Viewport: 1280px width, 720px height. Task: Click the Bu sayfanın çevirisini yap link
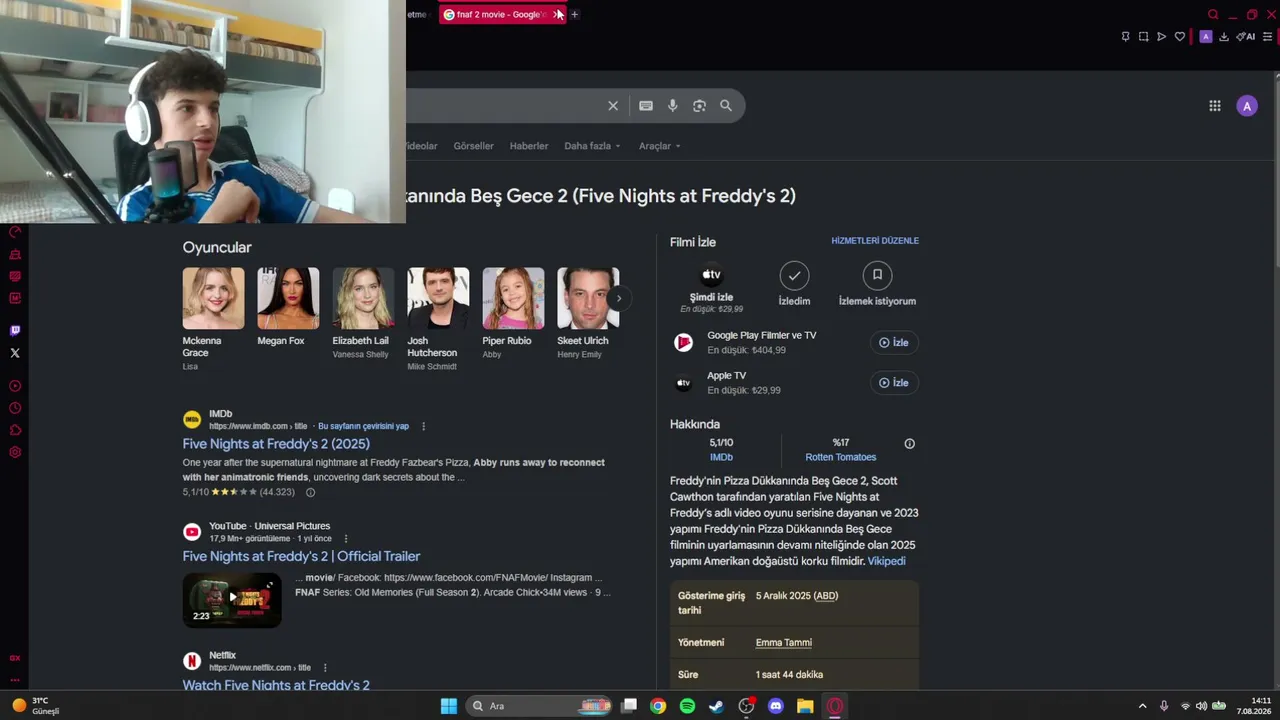coord(363,426)
